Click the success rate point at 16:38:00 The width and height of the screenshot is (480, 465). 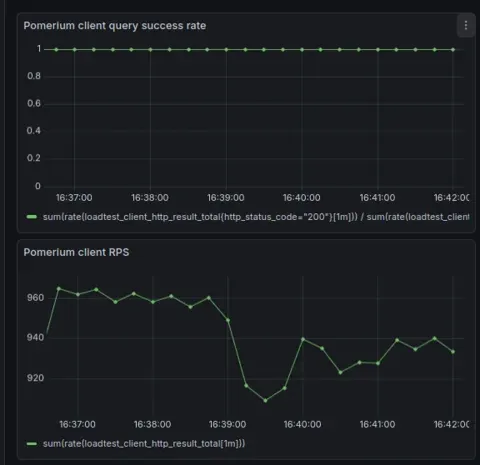(x=150, y=50)
